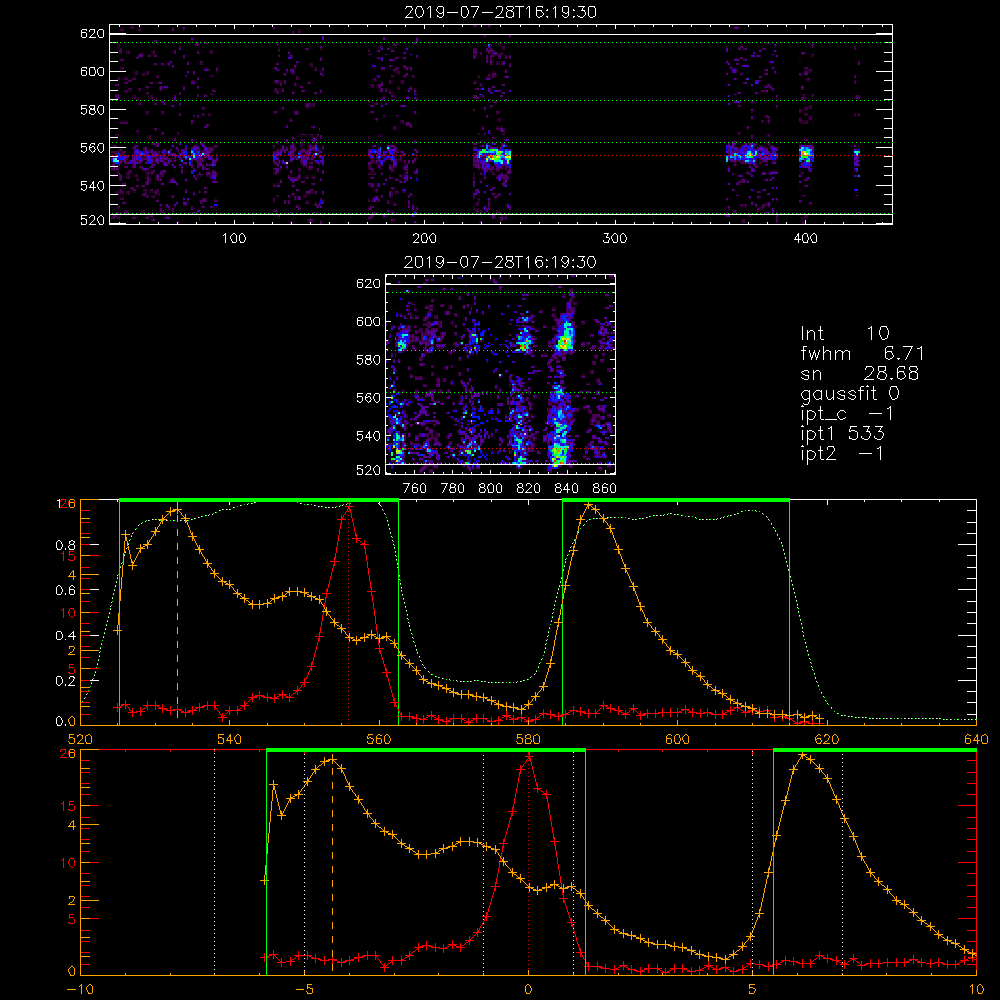Select the "ipt1 533" parameter line
The image size is (1000, 1000).
(x=842, y=434)
